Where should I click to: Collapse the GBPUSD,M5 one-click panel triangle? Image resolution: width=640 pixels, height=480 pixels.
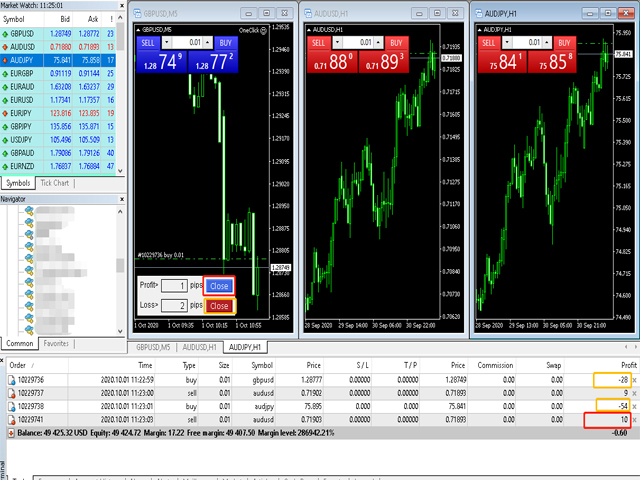click(x=138, y=30)
